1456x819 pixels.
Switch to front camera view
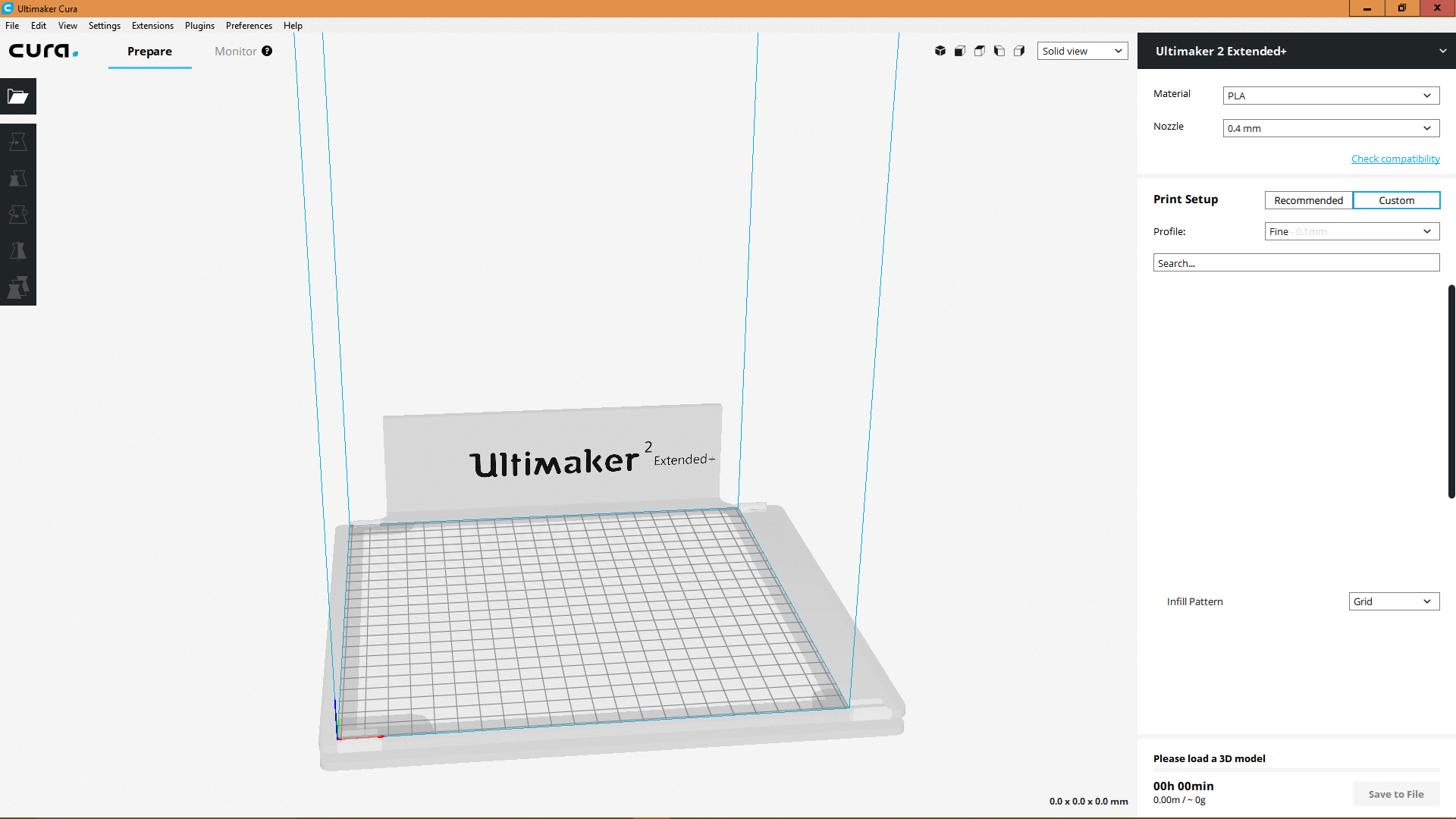coord(960,51)
